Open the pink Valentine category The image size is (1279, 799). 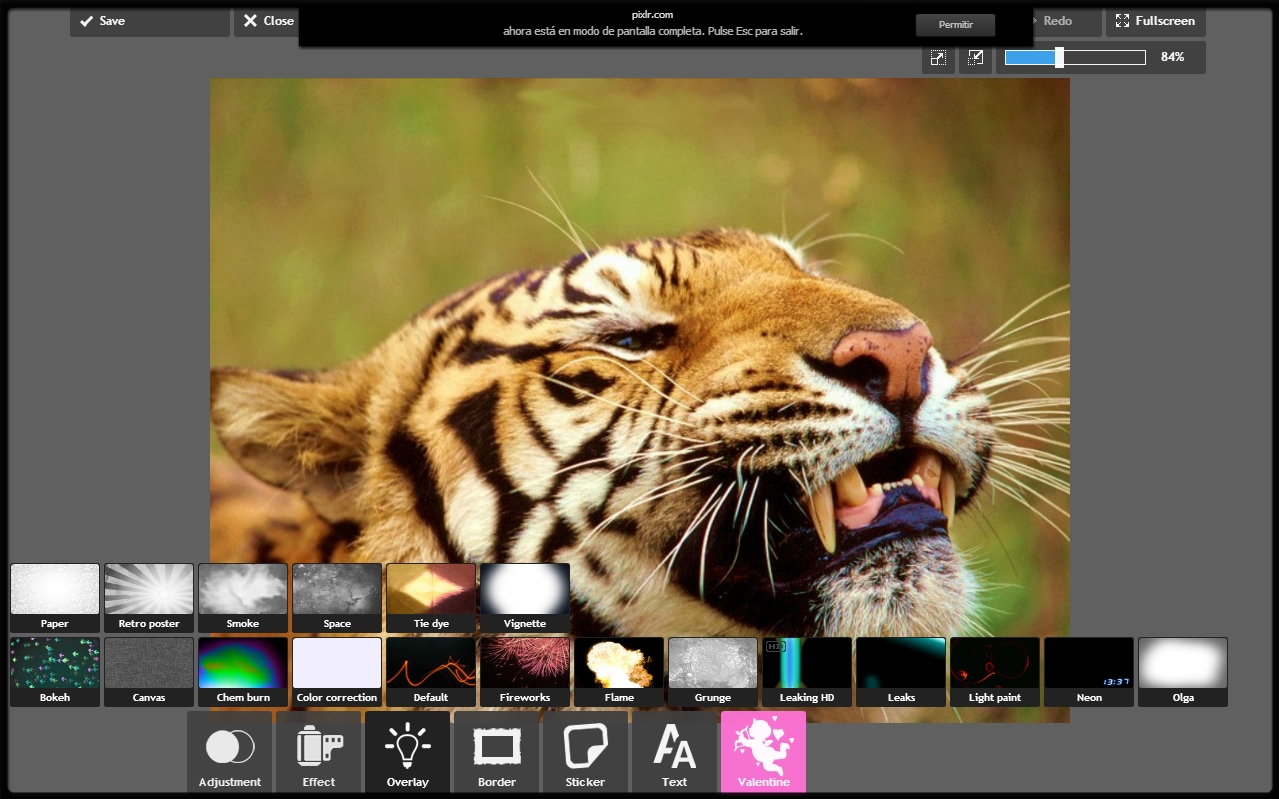click(763, 752)
